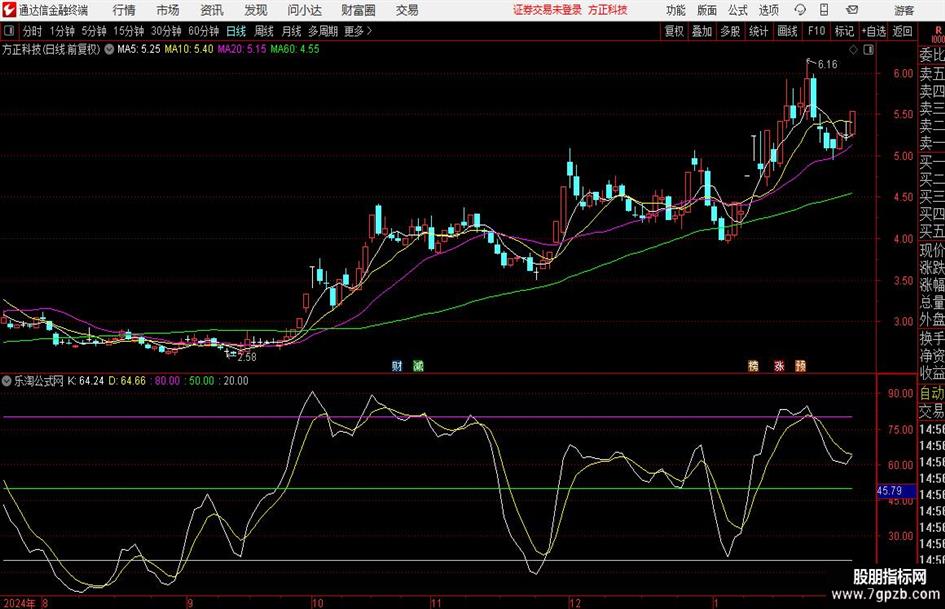Click the green 减 marker

(x=418, y=366)
